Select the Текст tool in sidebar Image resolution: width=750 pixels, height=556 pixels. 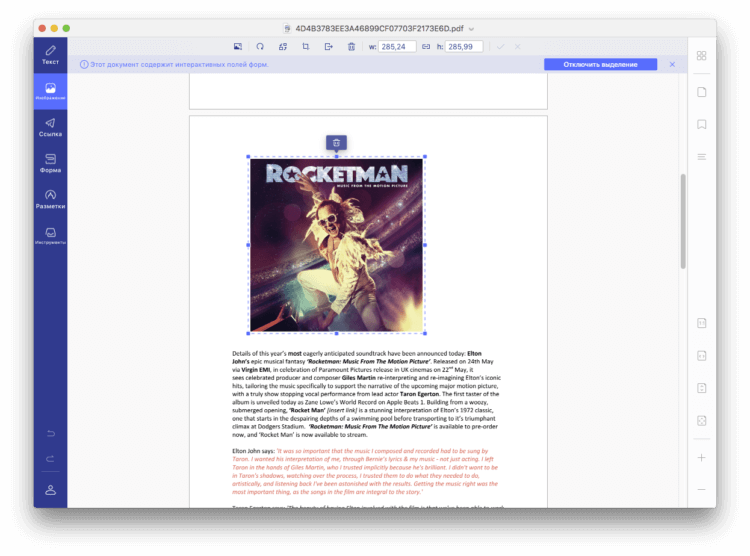[50, 55]
